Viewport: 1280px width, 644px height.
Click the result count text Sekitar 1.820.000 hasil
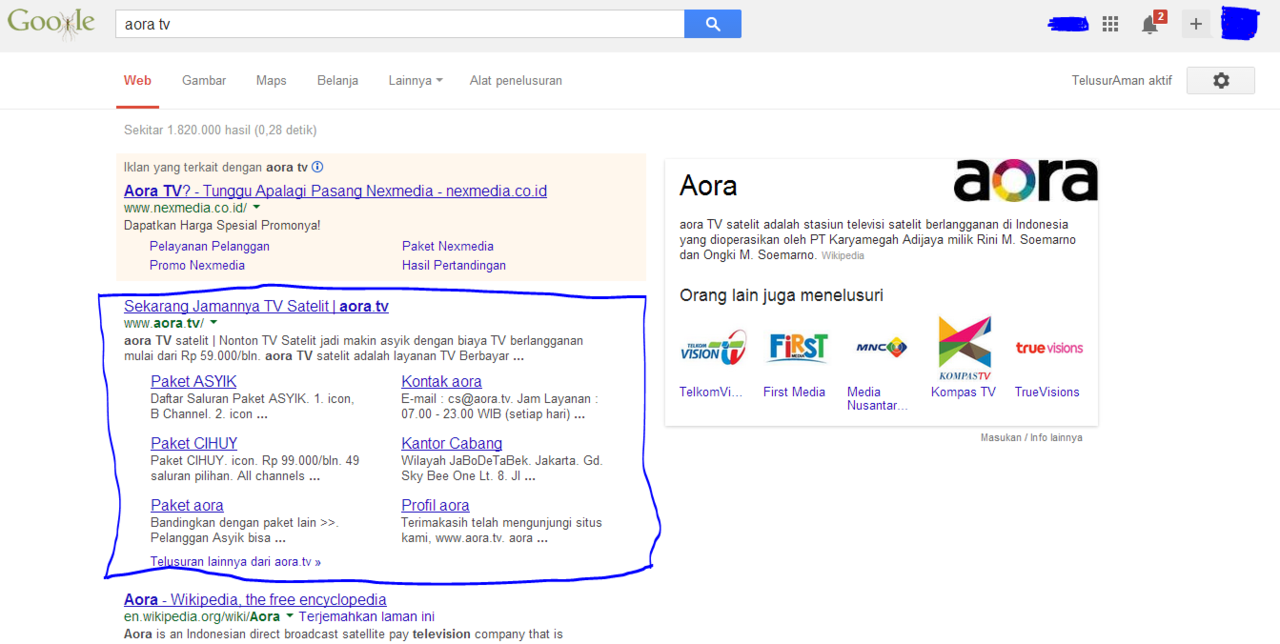[220, 130]
